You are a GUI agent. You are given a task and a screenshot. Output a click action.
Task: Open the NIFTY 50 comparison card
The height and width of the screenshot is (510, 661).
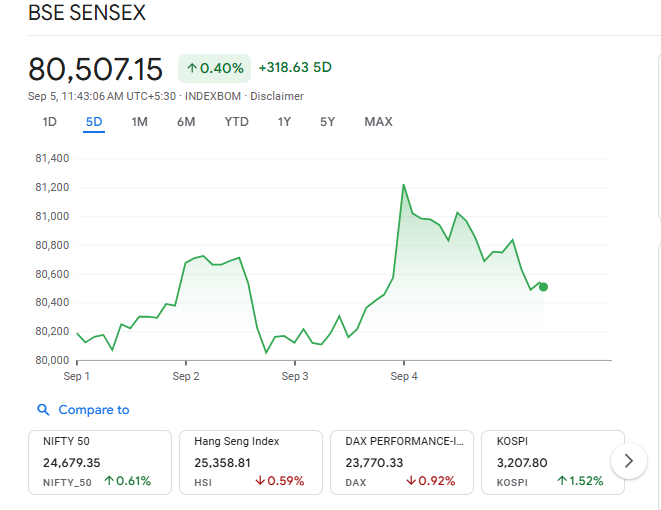[x=99, y=461]
